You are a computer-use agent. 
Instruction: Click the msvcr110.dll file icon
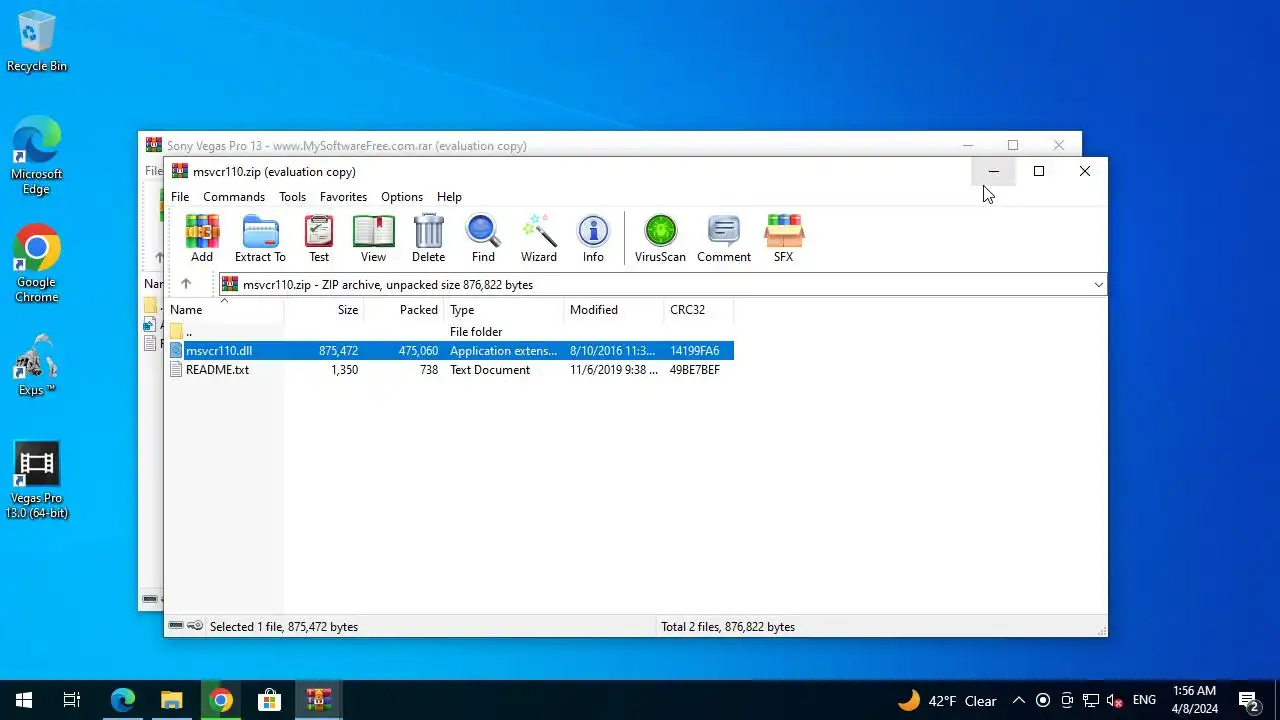pos(177,351)
